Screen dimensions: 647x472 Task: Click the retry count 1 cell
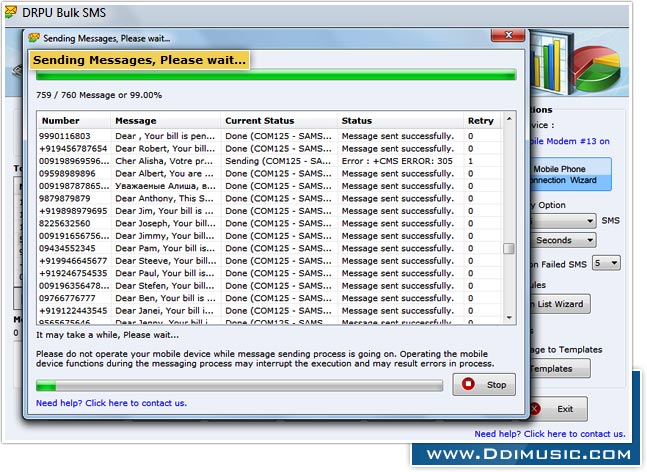470,161
